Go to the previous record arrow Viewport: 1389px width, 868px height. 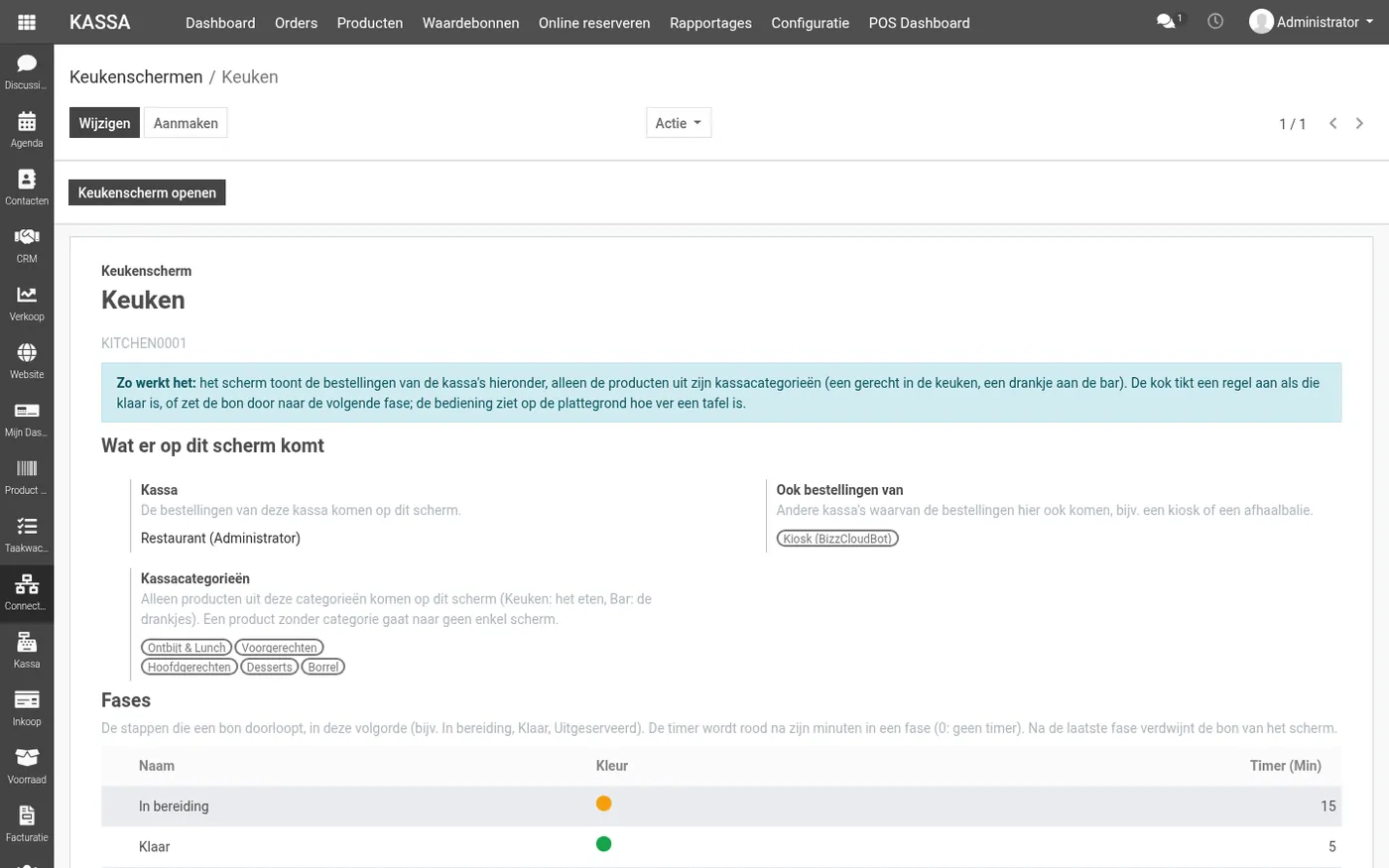[1333, 123]
